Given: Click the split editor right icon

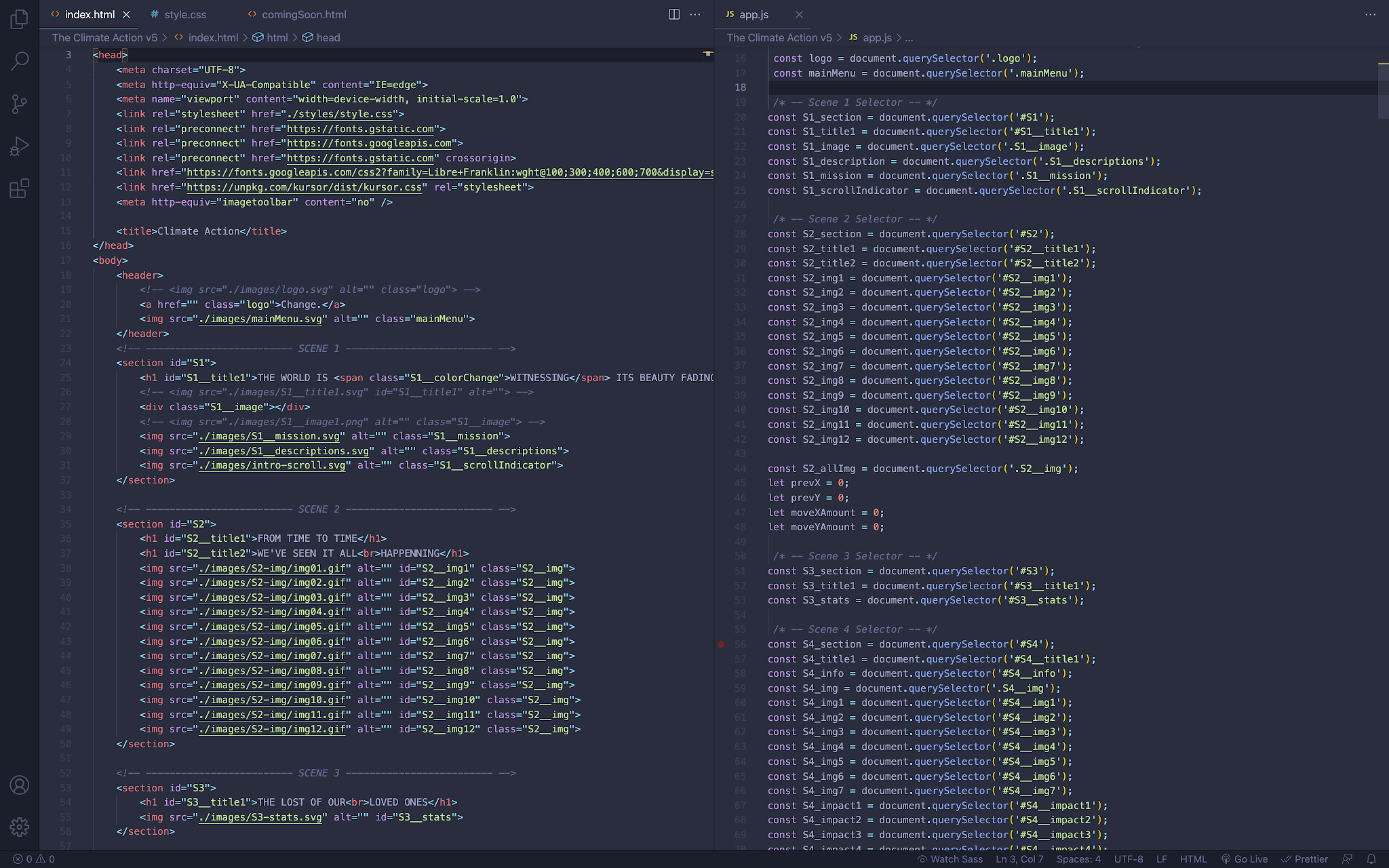Looking at the screenshot, I should click(x=674, y=14).
